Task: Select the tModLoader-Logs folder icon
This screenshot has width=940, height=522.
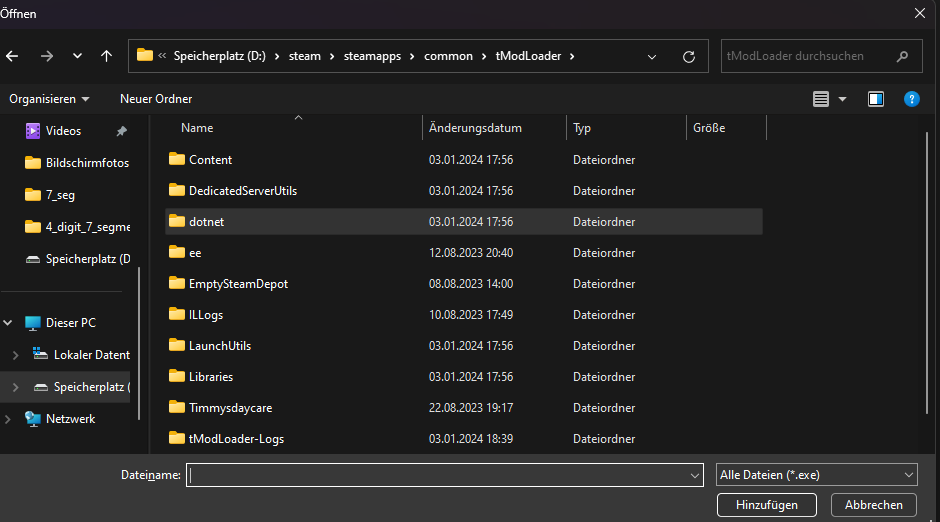Action: (176, 438)
